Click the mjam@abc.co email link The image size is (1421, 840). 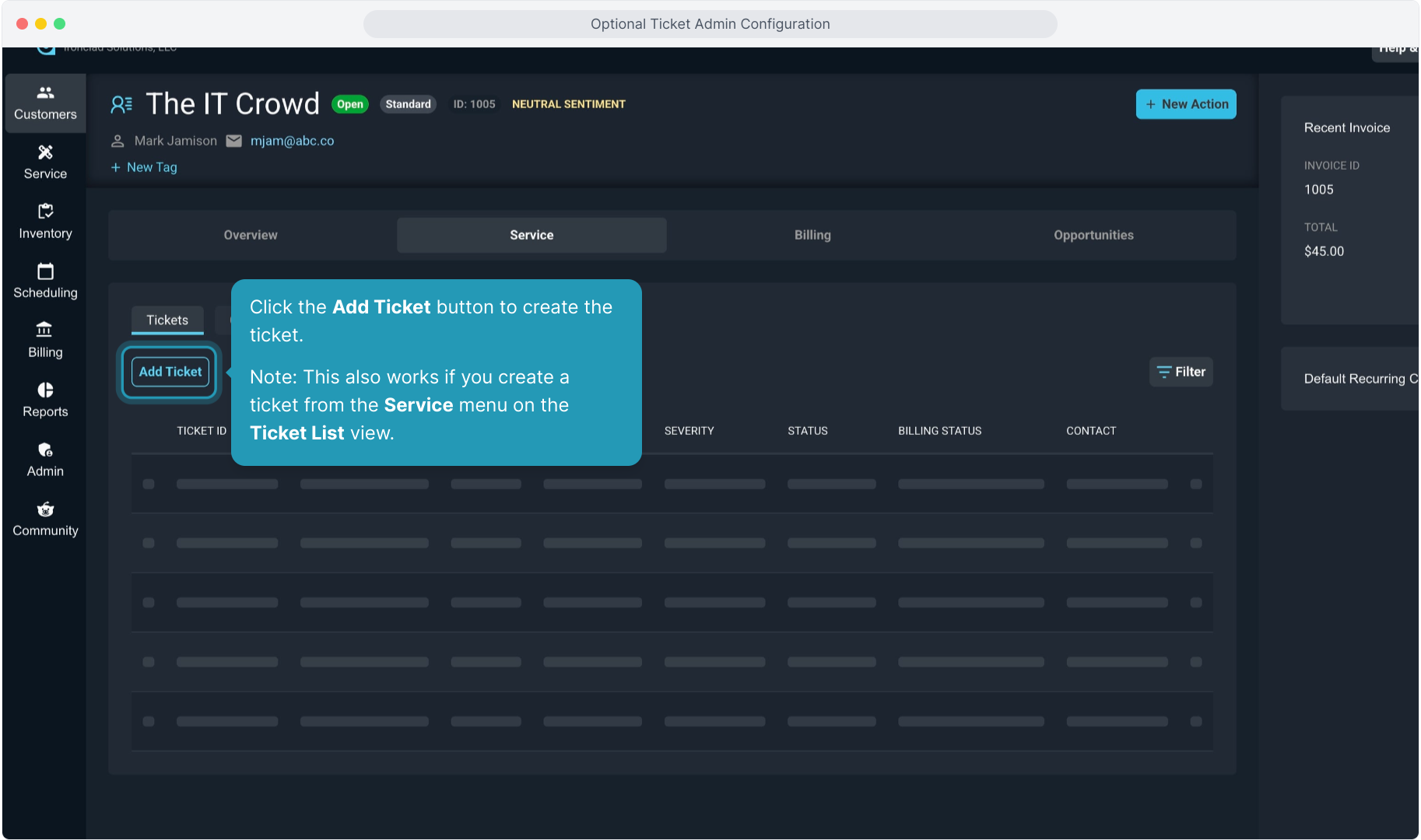(292, 141)
